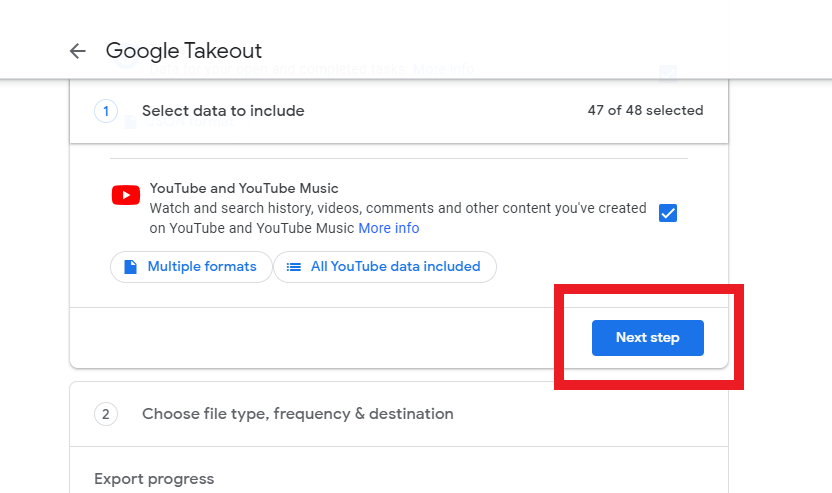Toggle the faded Tasks checkbox behind the header
This screenshot has height=493, width=832.
tap(668, 73)
